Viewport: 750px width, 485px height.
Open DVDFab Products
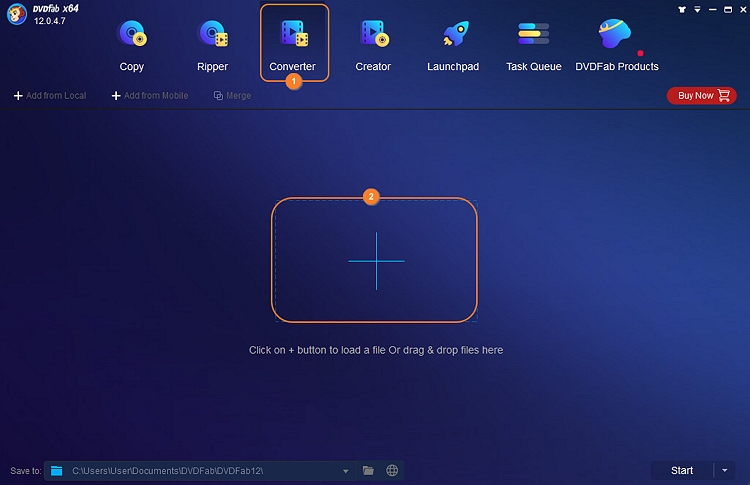pyautogui.click(x=617, y=45)
